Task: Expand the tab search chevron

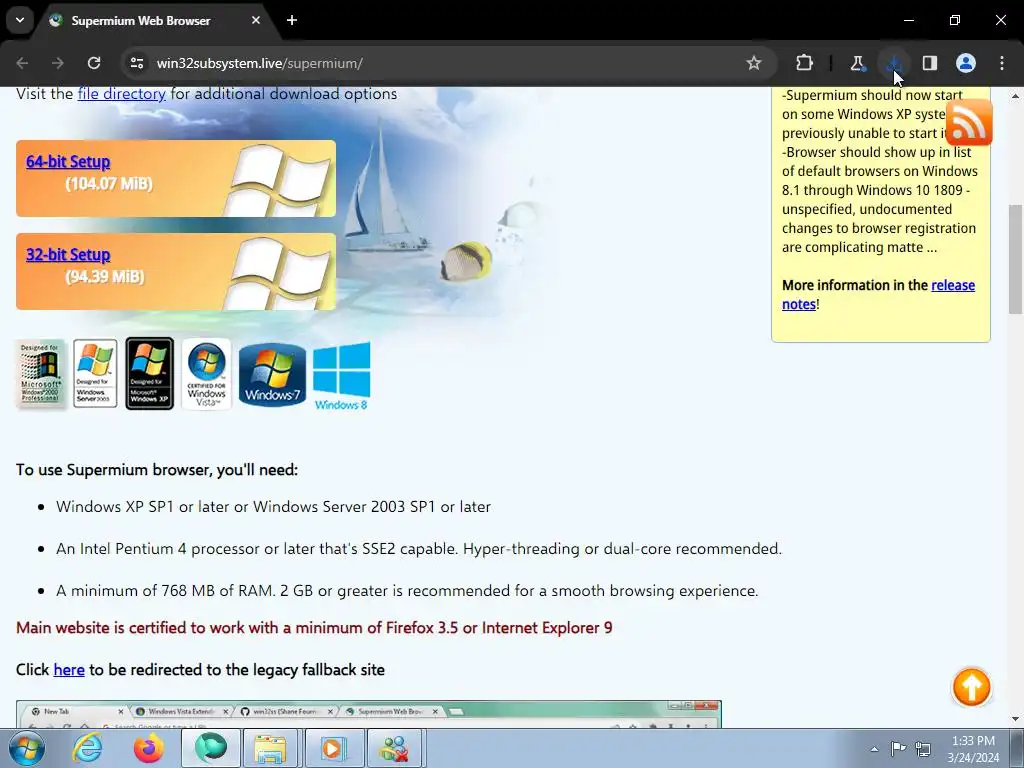Action: pyautogui.click(x=20, y=20)
